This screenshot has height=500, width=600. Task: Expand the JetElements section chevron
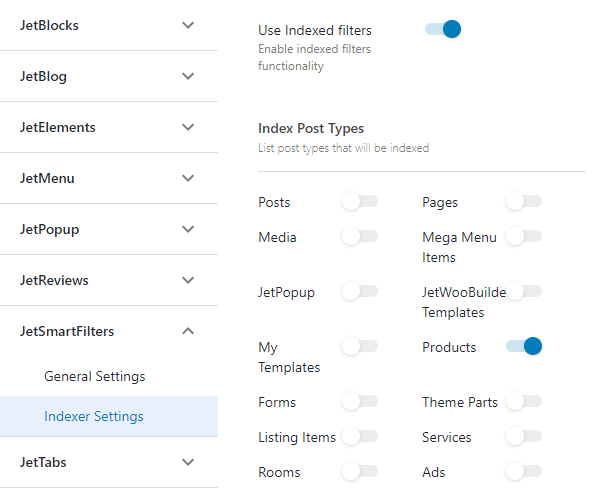[x=188, y=127]
